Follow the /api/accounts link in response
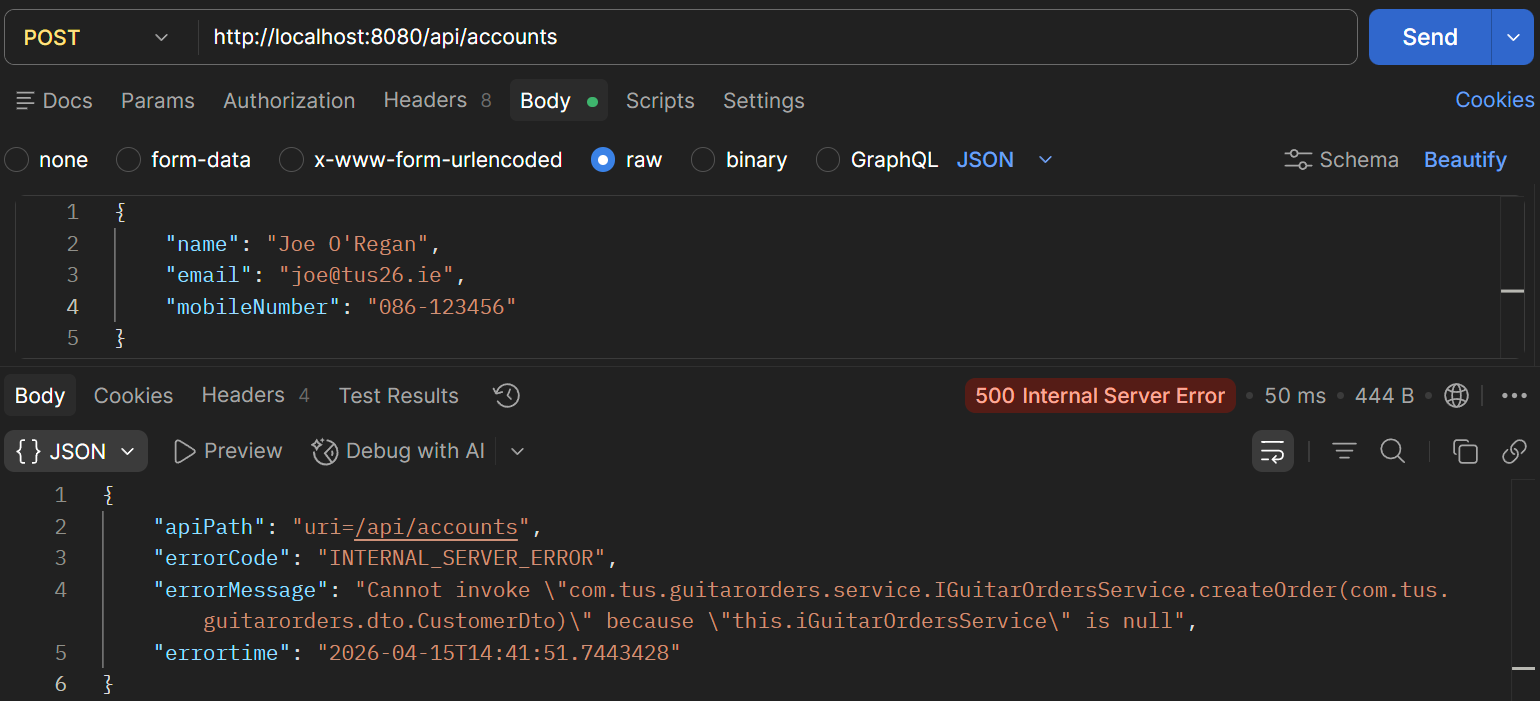 pyautogui.click(x=436, y=526)
